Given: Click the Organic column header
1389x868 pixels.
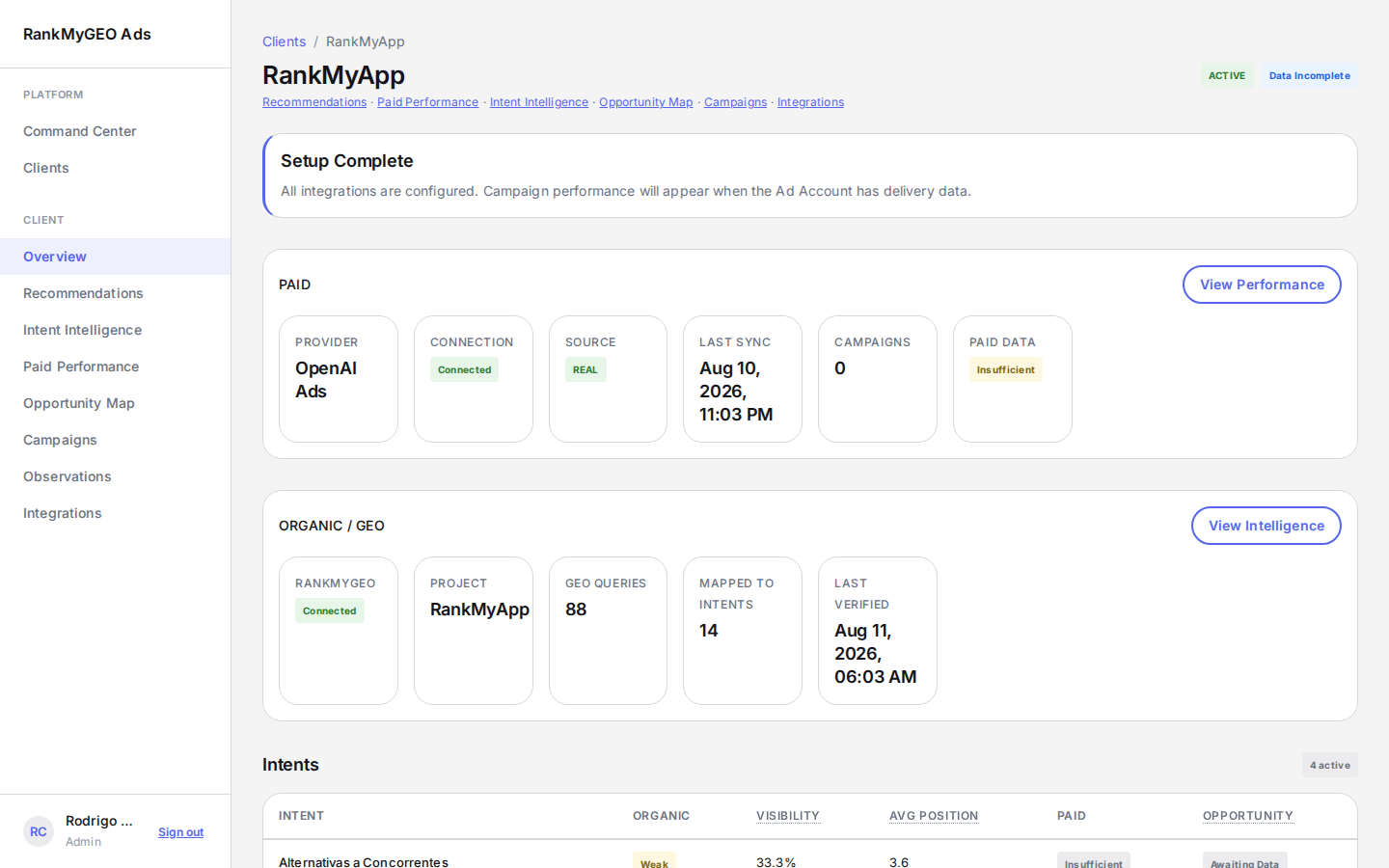Looking at the screenshot, I should 661,816.
